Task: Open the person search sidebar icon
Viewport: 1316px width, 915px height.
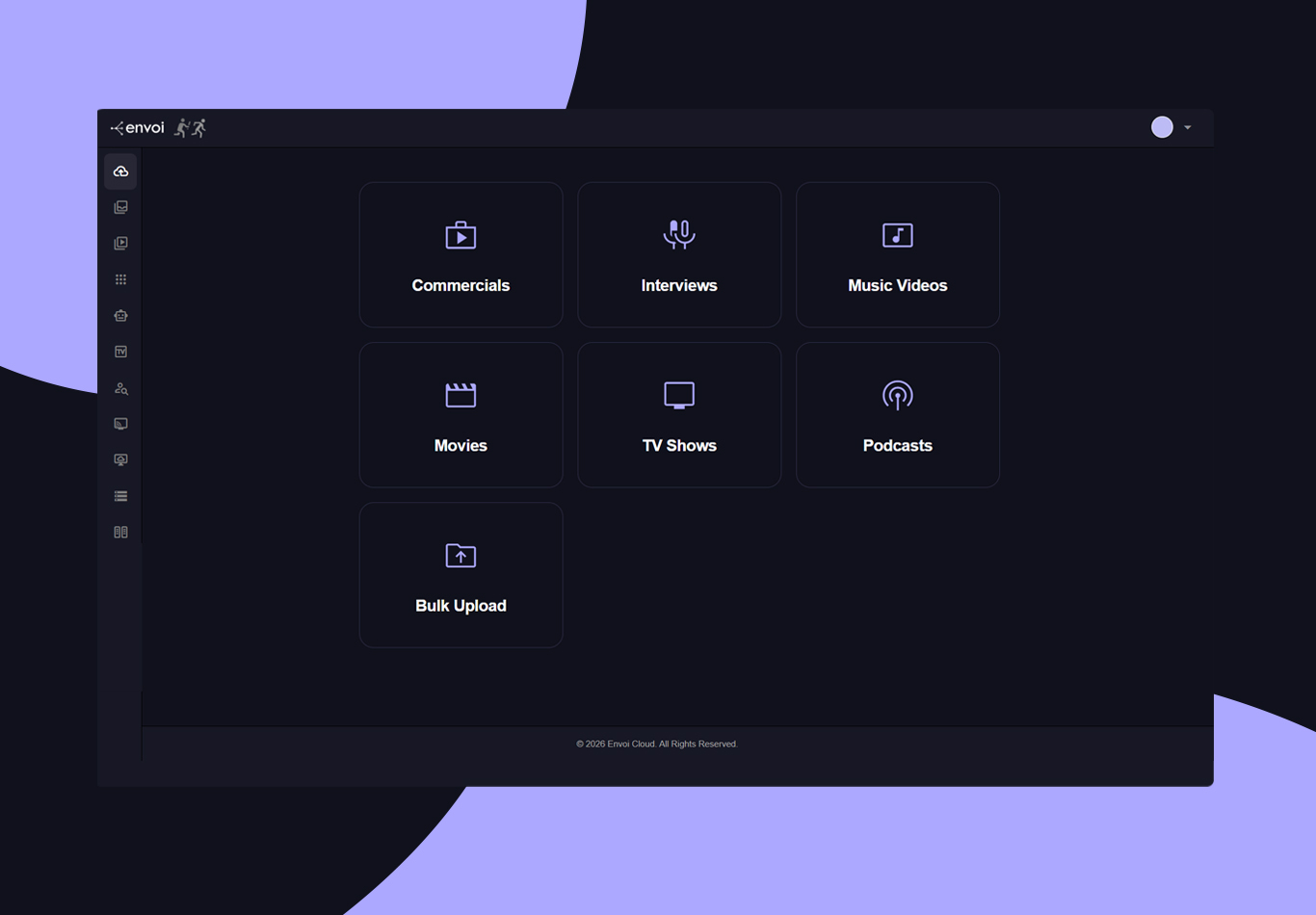Action: (x=120, y=388)
